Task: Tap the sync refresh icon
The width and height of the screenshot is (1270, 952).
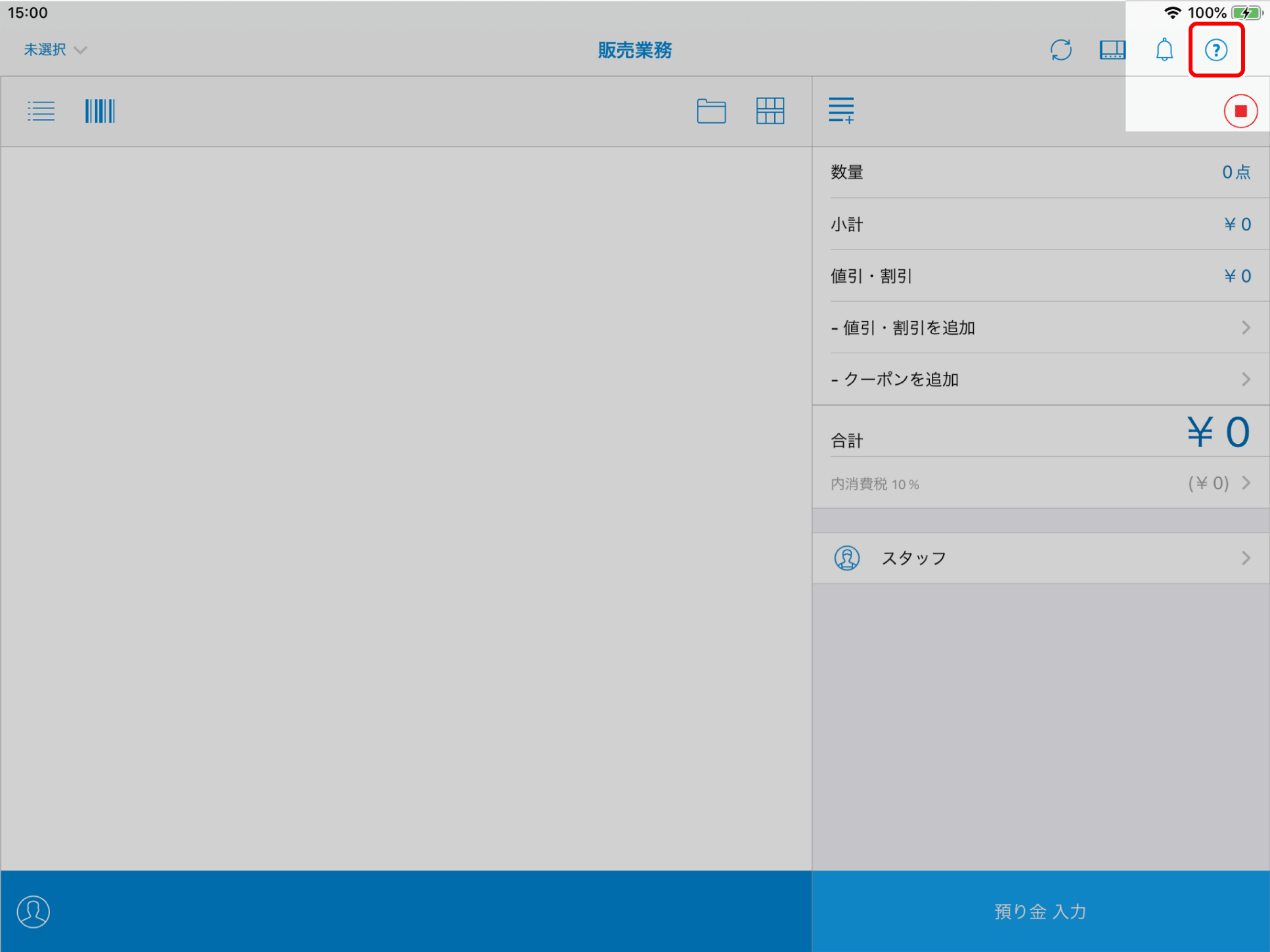Action: tap(1061, 50)
